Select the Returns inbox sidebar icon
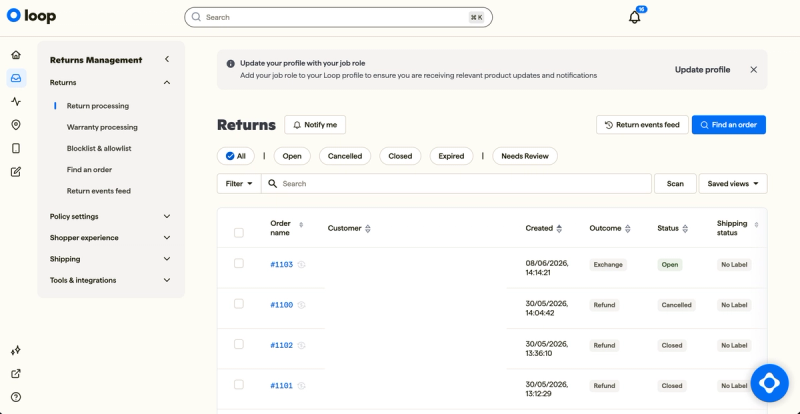This screenshot has width=800, height=414. point(16,78)
